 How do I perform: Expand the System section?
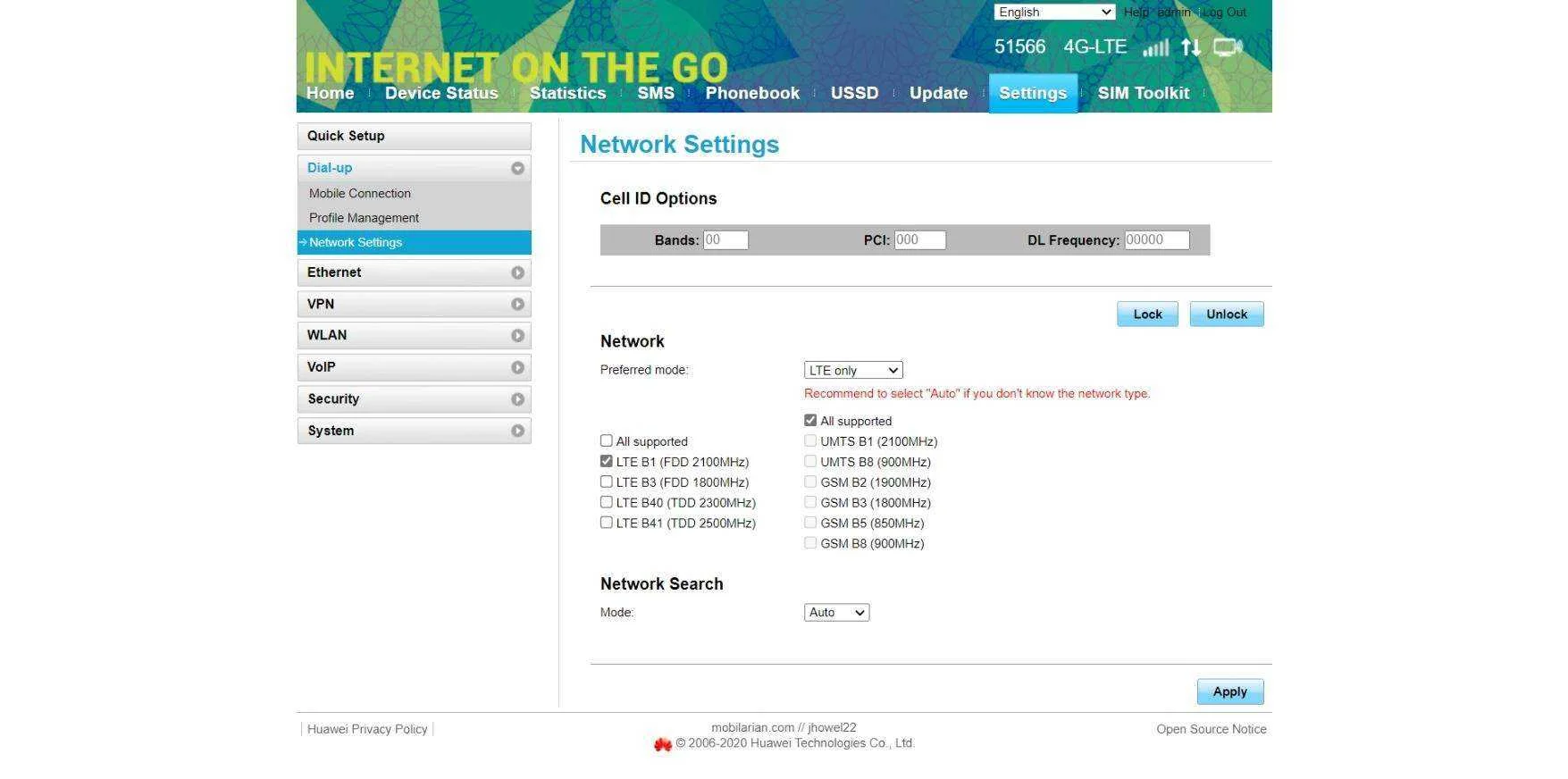pyautogui.click(x=415, y=431)
